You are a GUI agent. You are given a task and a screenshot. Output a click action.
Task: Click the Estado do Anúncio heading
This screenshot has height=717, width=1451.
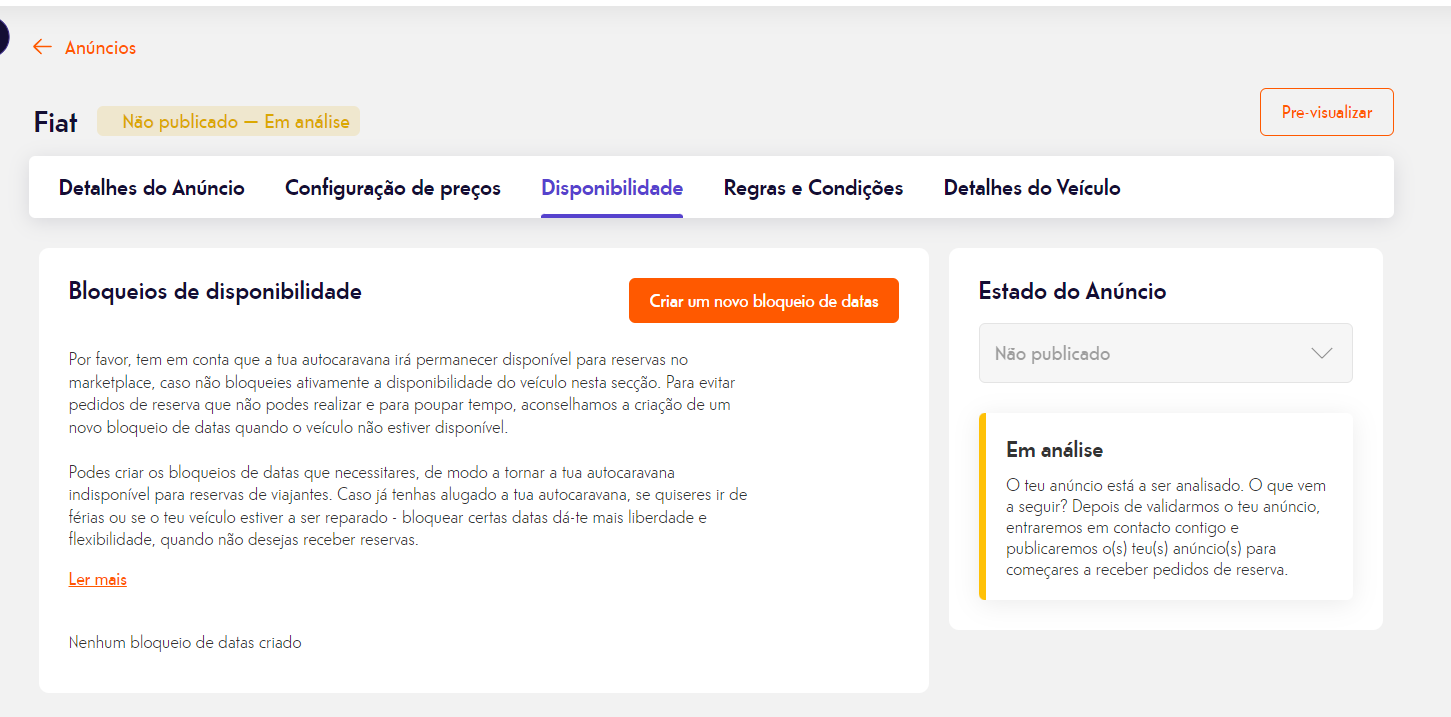[x=1072, y=292]
